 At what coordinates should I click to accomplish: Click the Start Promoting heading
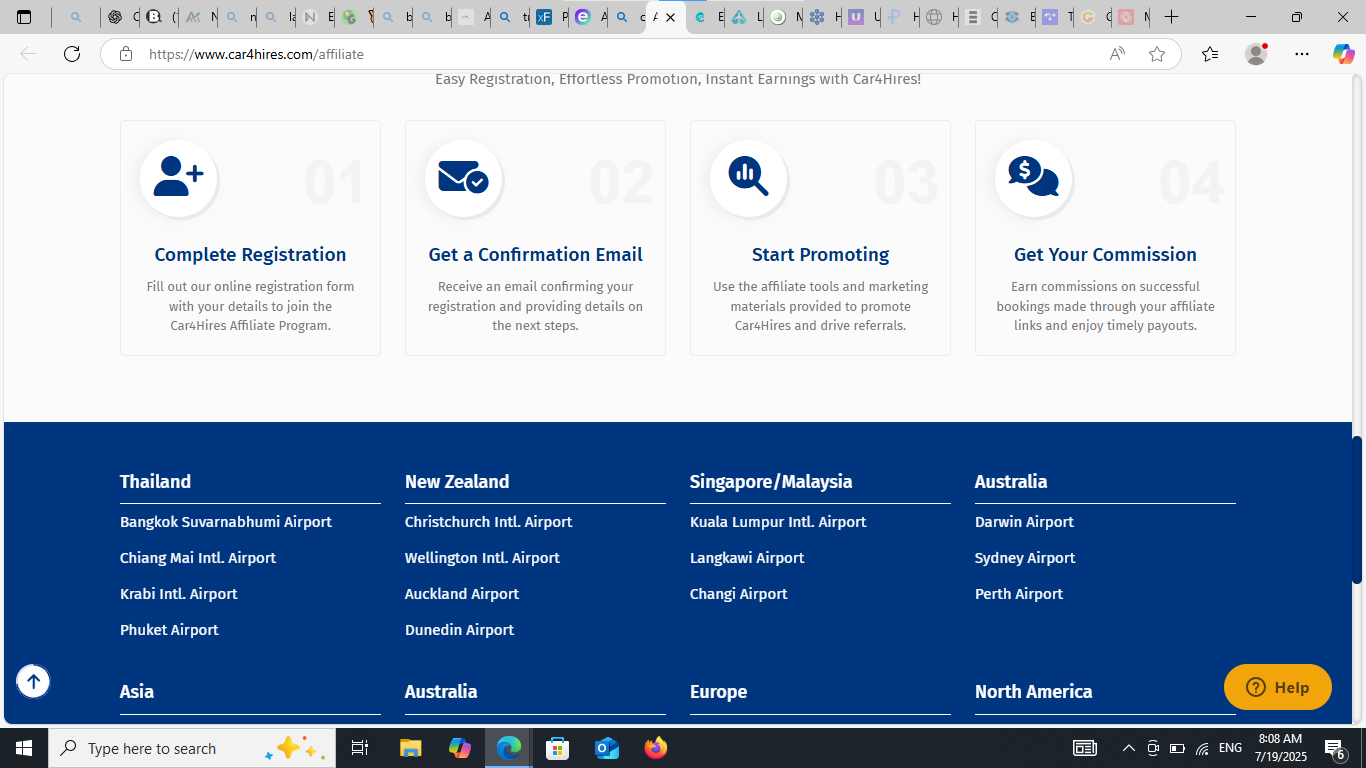coord(820,255)
